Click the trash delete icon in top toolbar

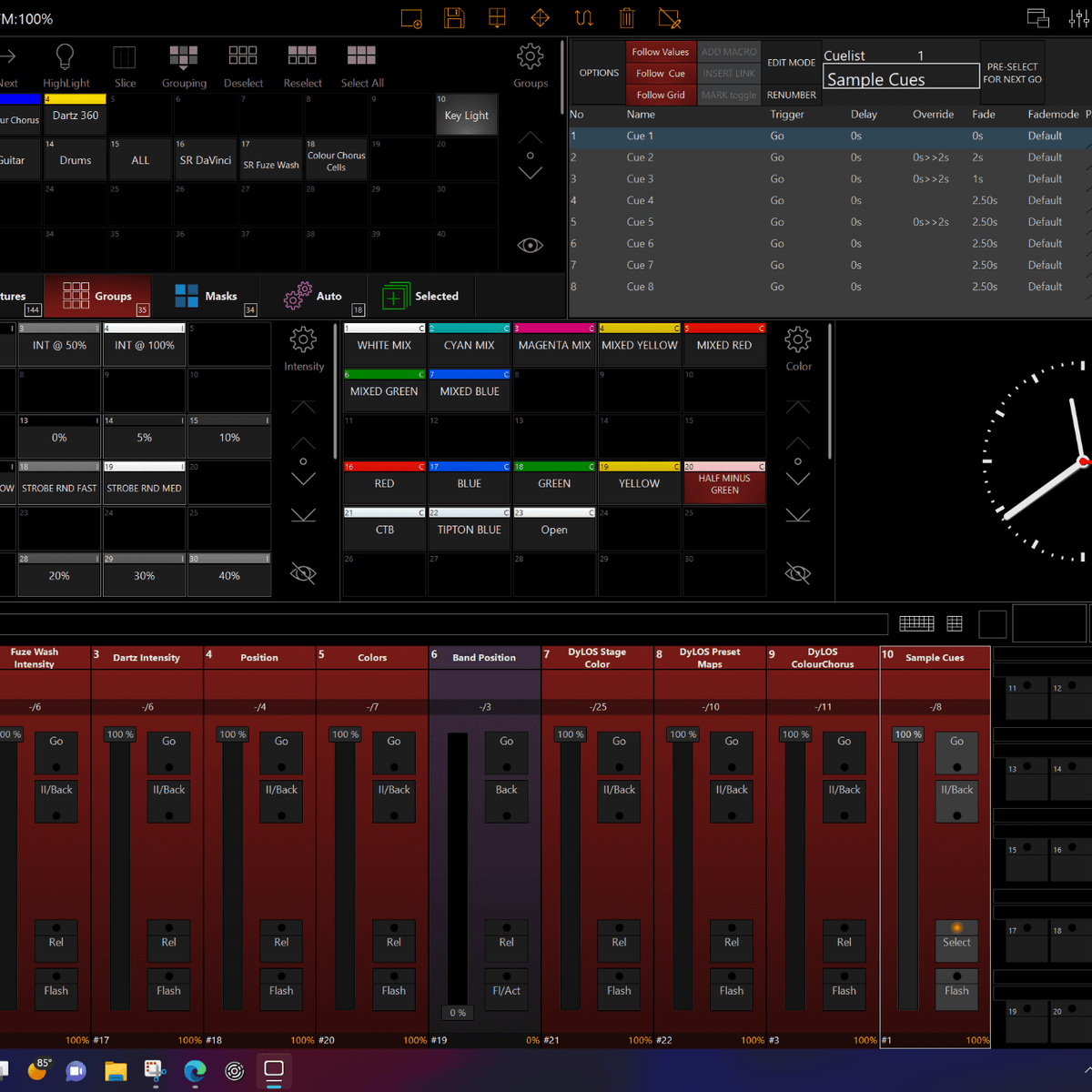pyautogui.click(x=626, y=18)
